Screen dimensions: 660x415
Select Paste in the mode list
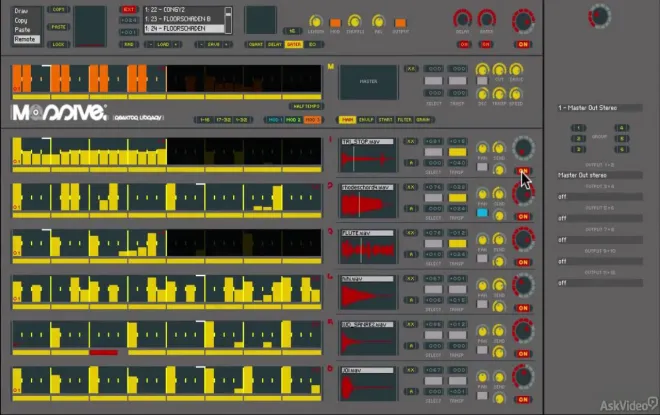pos(22,29)
